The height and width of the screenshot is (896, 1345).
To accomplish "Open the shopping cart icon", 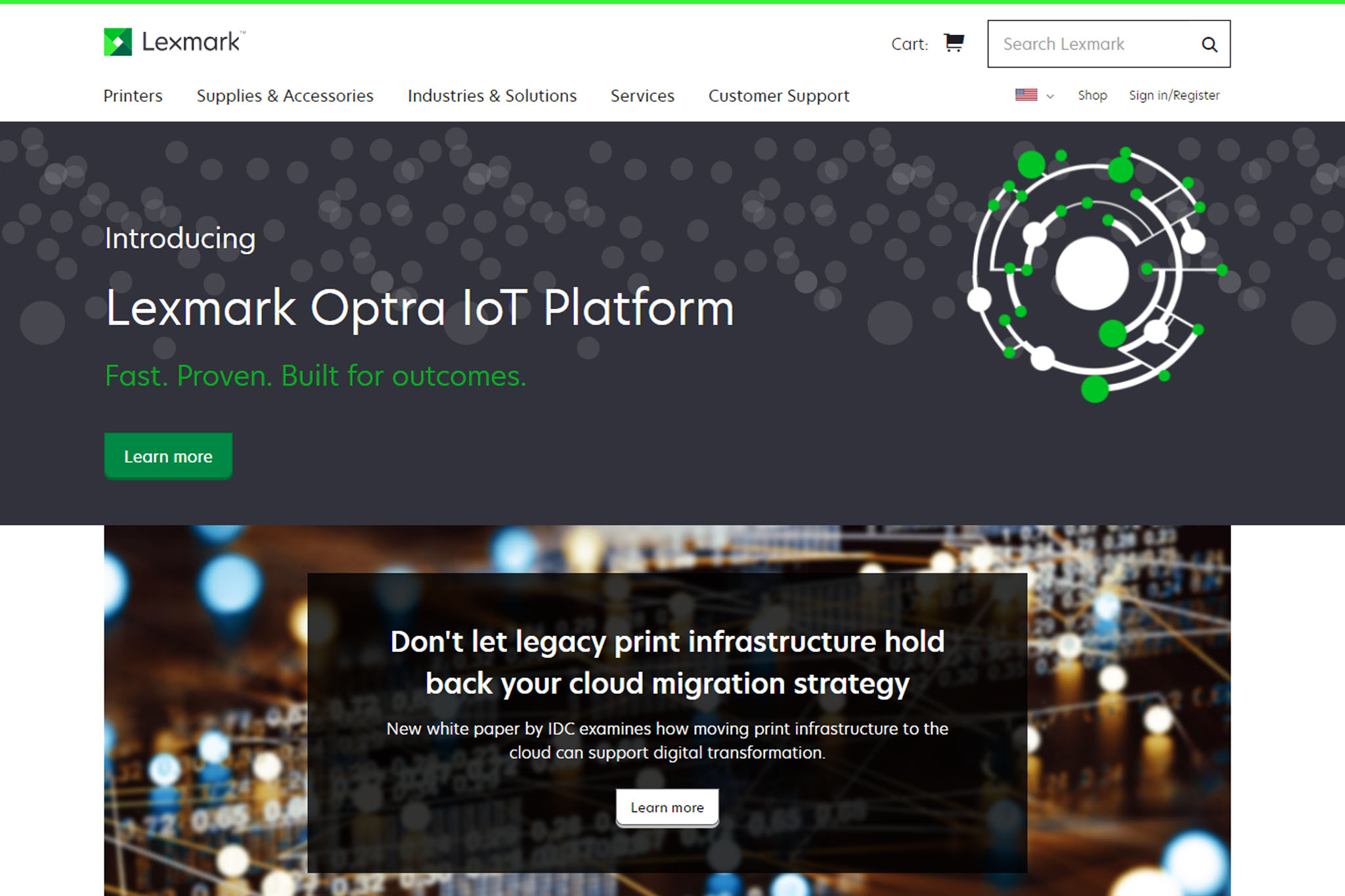I will pyautogui.click(x=954, y=43).
